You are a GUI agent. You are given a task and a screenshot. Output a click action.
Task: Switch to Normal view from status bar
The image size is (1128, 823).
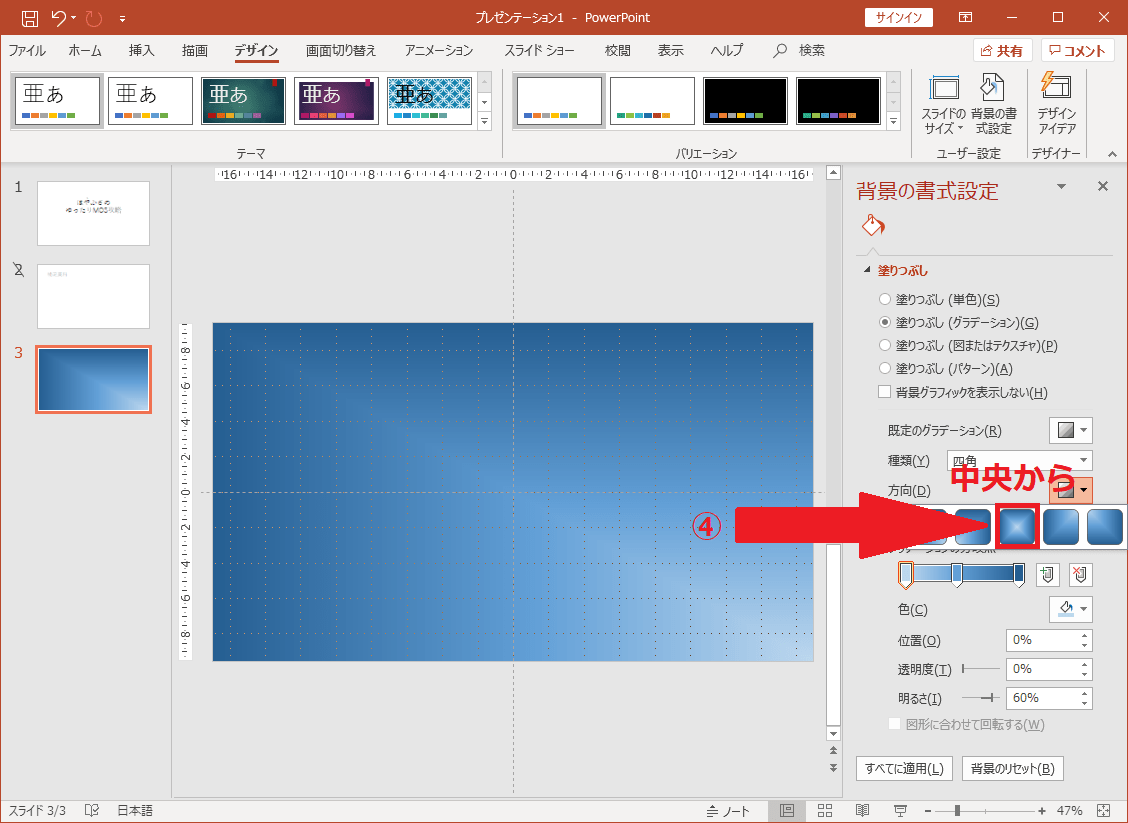point(787,811)
